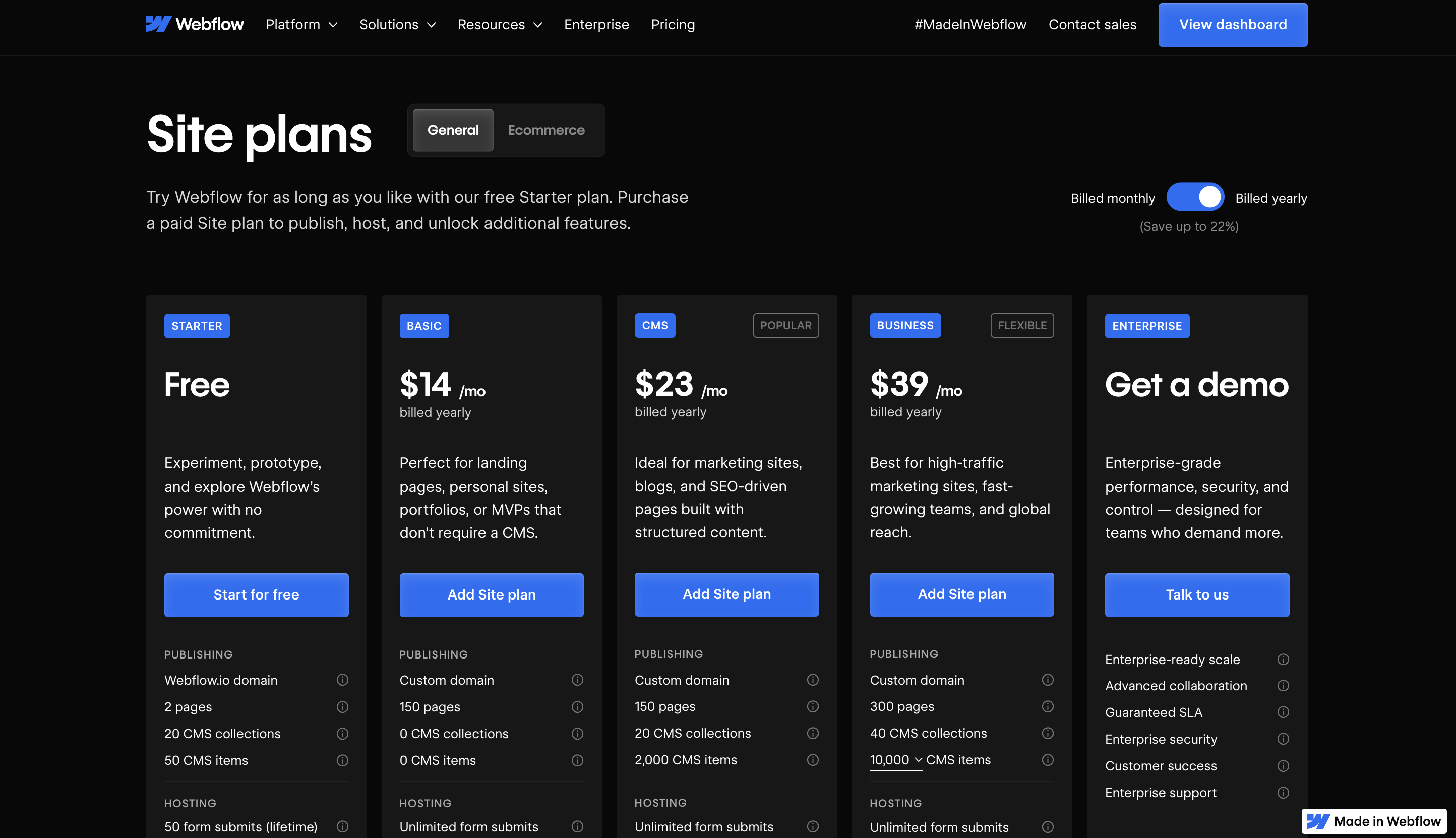Click the STARTER plan badge
1456x838 pixels.
coord(197,326)
